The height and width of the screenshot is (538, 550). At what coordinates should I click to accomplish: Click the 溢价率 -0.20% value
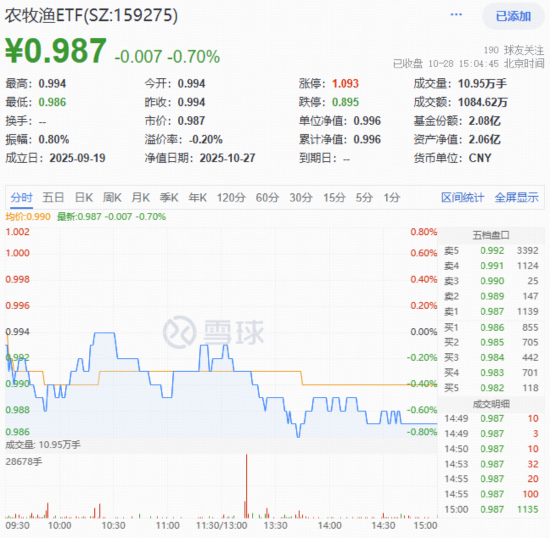click(206, 140)
